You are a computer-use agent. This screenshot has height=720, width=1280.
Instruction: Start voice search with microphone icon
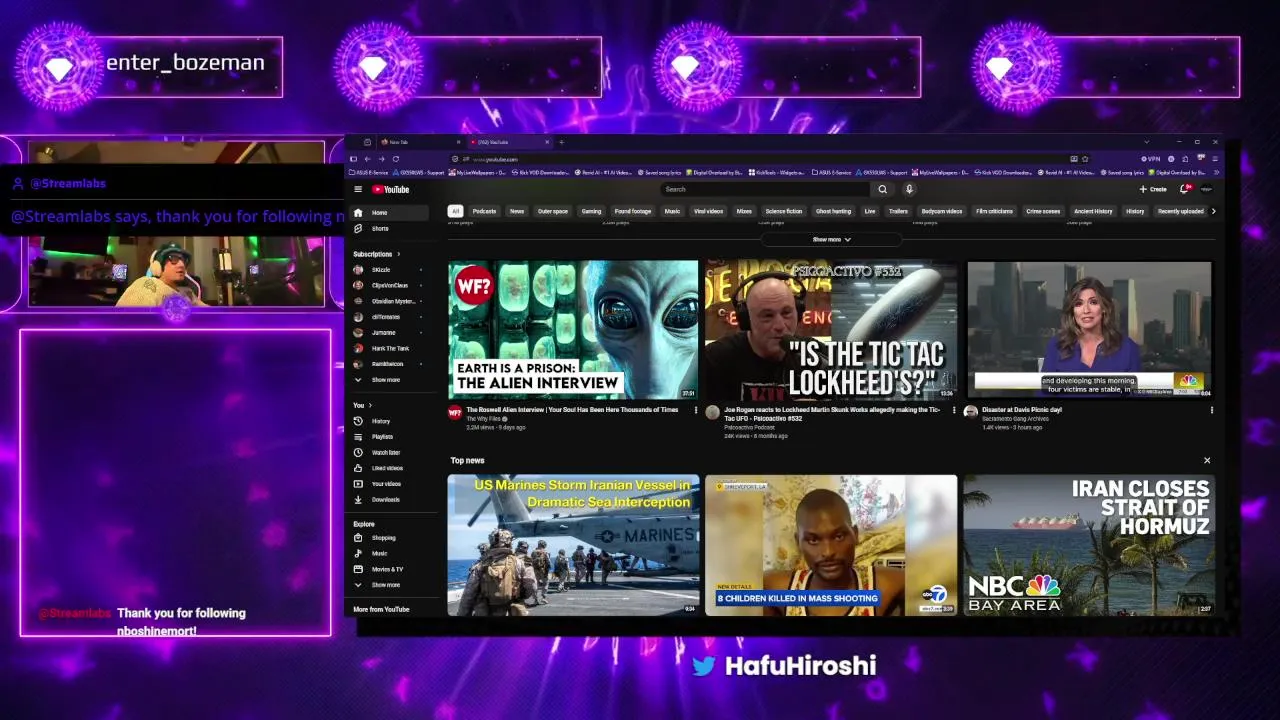tap(909, 189)
